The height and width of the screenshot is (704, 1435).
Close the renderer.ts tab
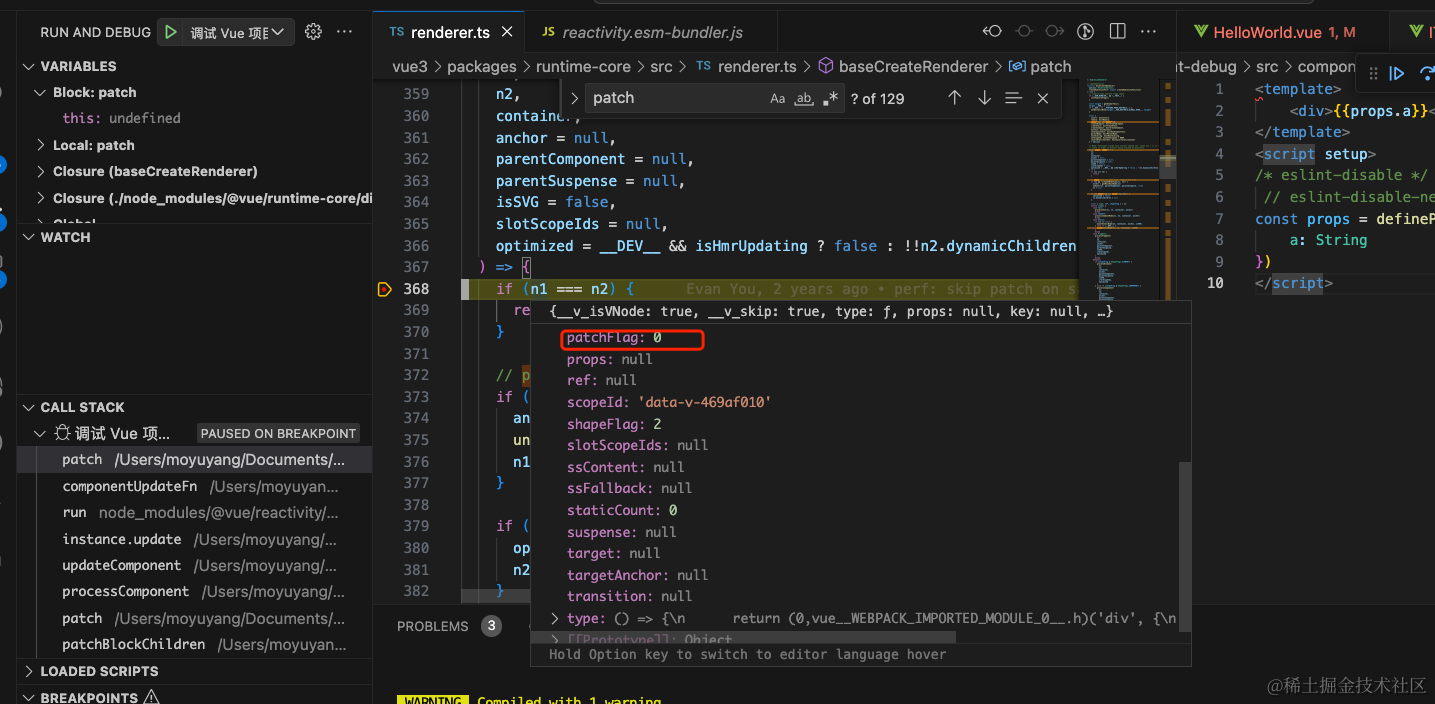[x=507, y=32]
